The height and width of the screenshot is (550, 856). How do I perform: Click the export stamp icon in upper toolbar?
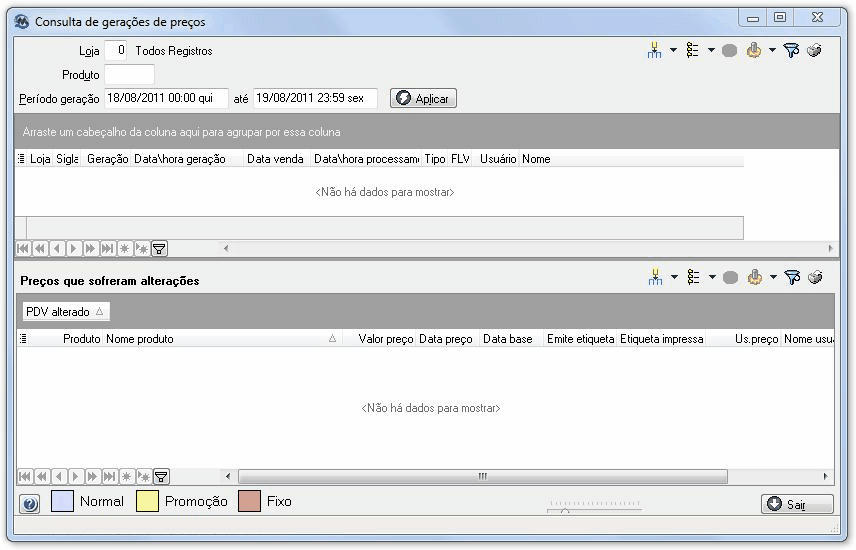coord(754,50)
